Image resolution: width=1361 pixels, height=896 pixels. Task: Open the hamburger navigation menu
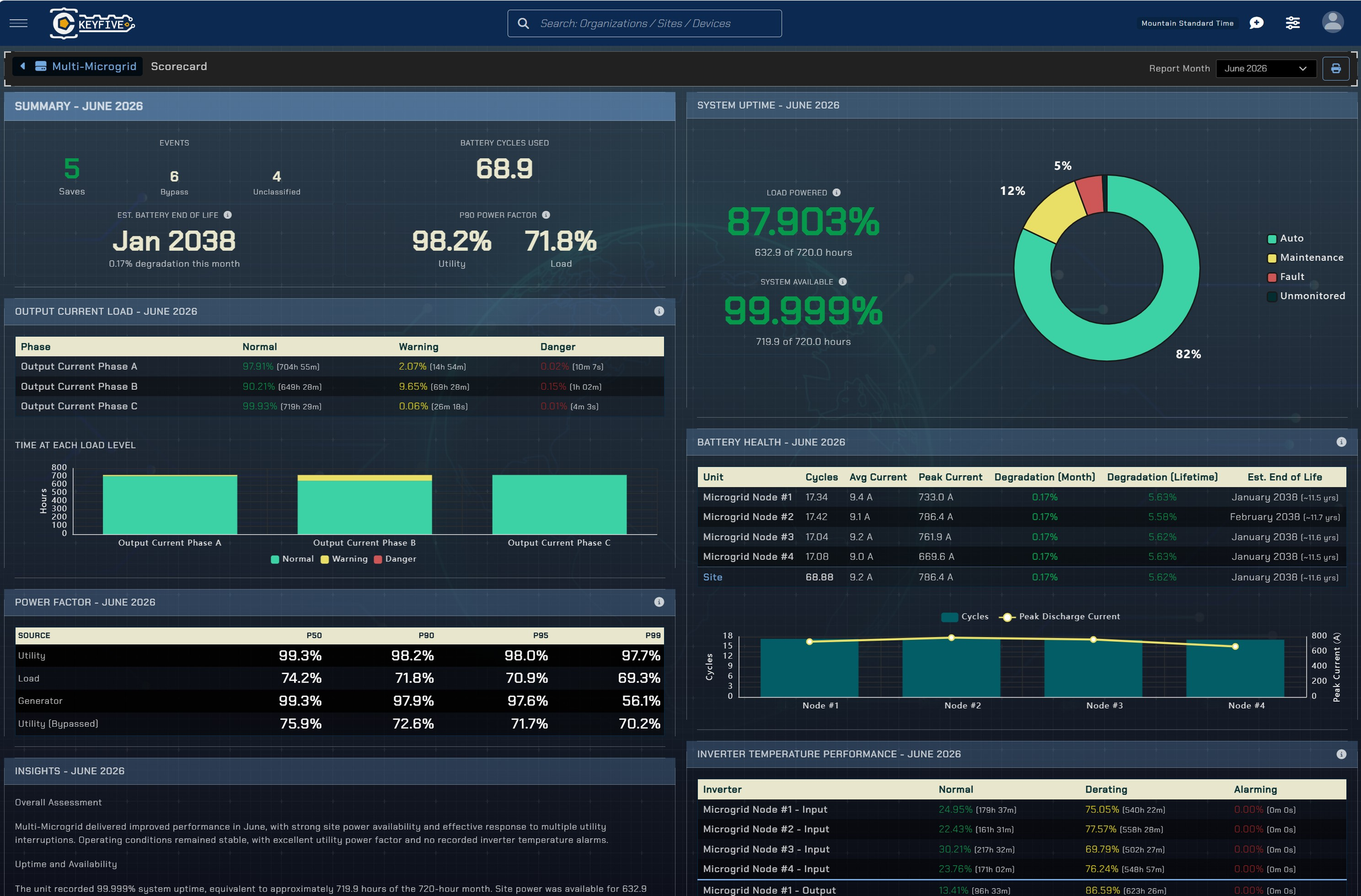click(x=19, y=23)
